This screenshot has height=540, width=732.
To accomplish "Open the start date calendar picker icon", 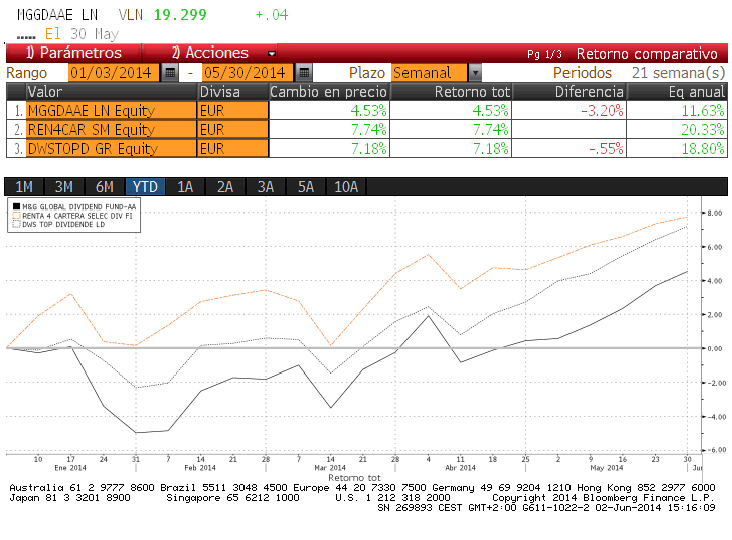I will 169,73.
